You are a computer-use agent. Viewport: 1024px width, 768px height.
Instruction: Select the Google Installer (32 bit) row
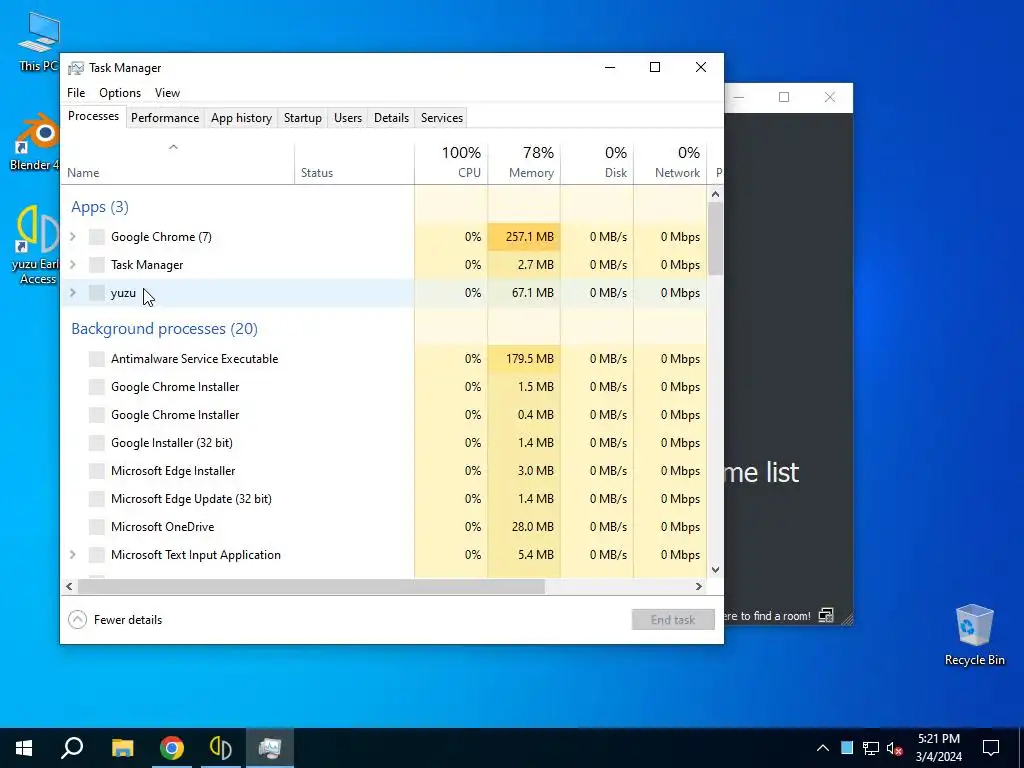point(384,443)
